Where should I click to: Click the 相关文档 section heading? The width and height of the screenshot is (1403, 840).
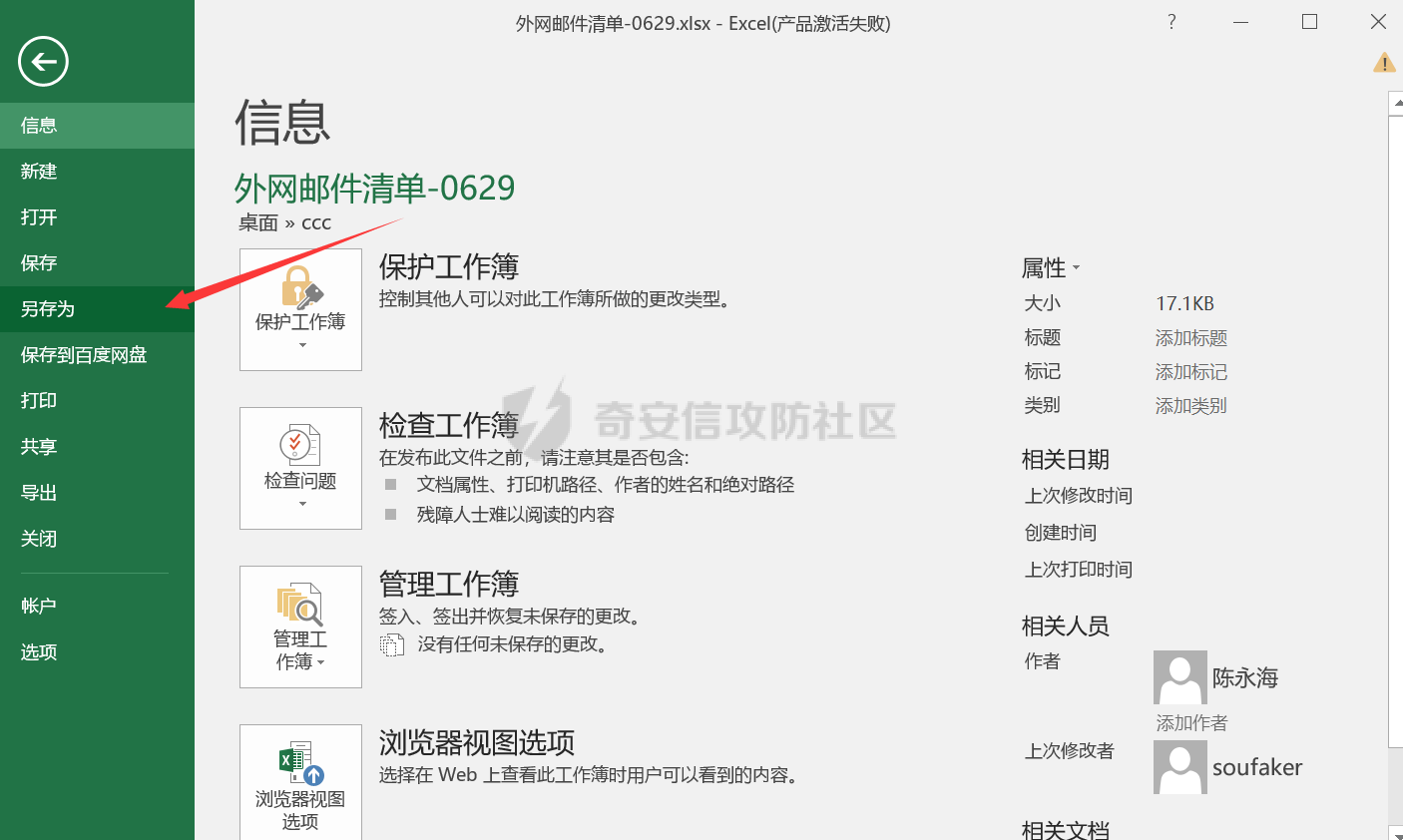pos(1066,829)
